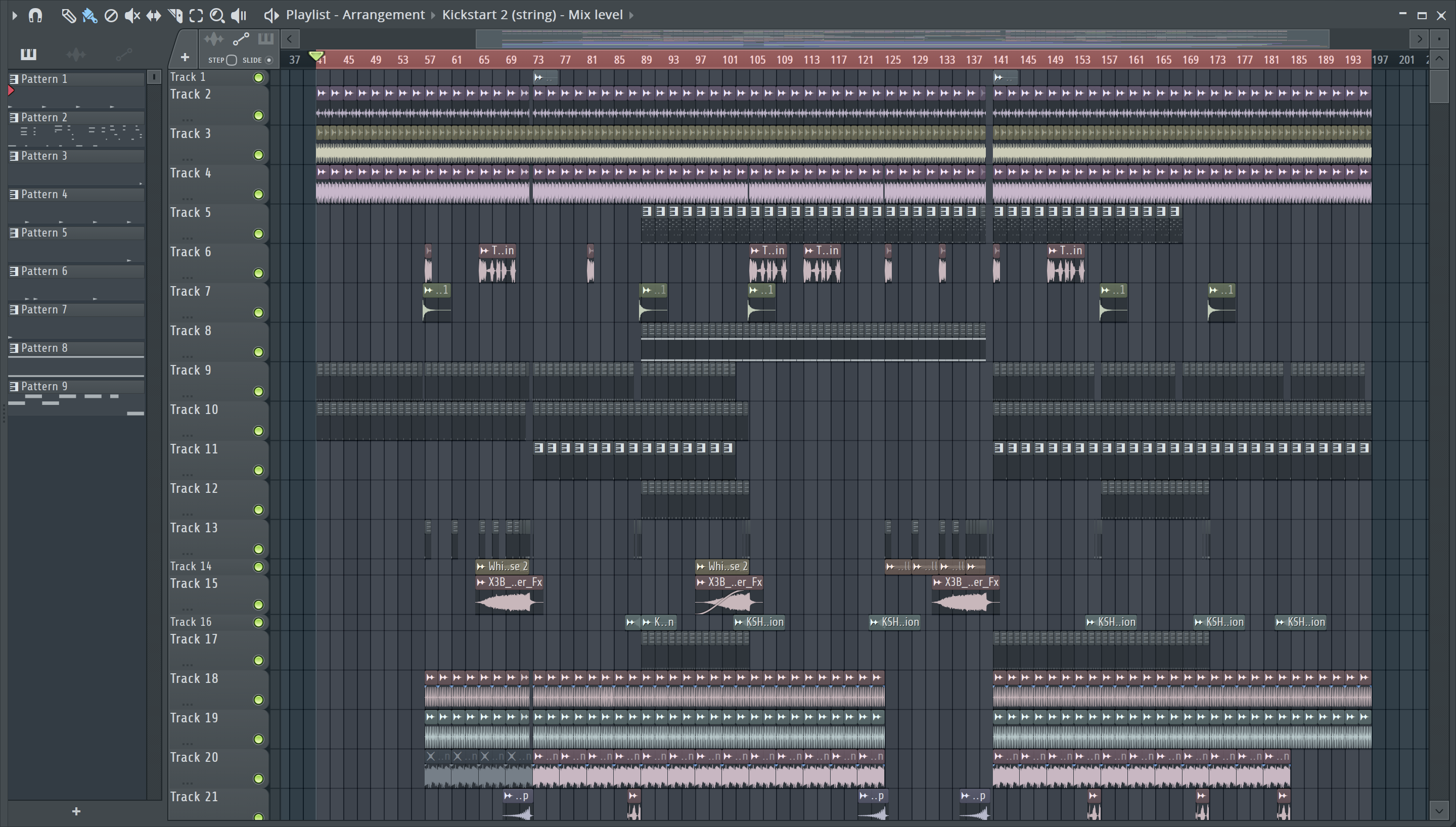
Task: Click bar 105 on the timeline ruler
Action: click(x=757, y=60)
